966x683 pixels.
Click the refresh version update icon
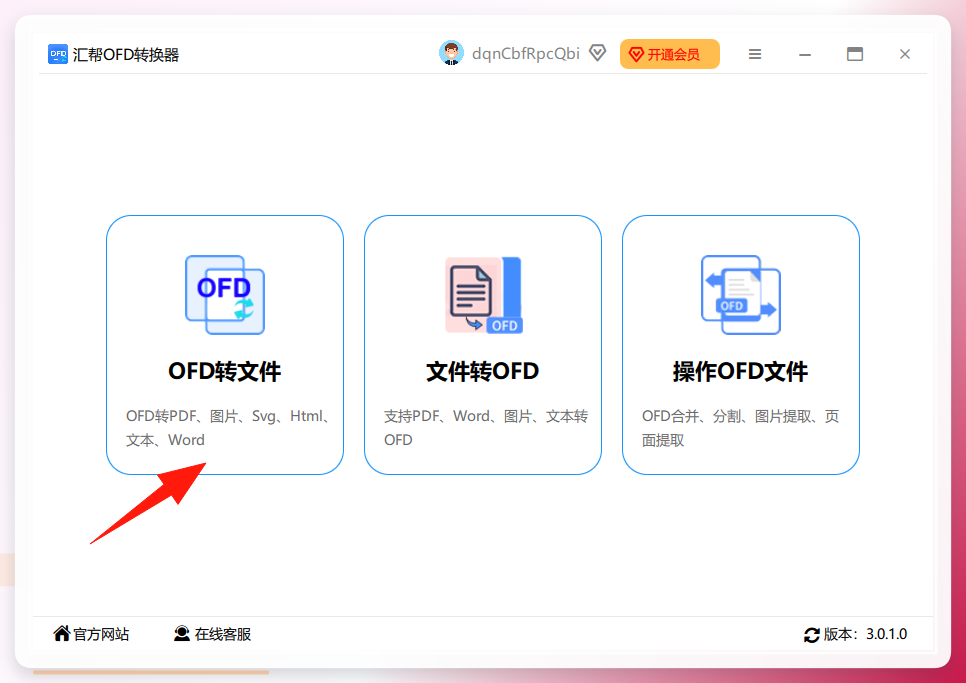812,635
